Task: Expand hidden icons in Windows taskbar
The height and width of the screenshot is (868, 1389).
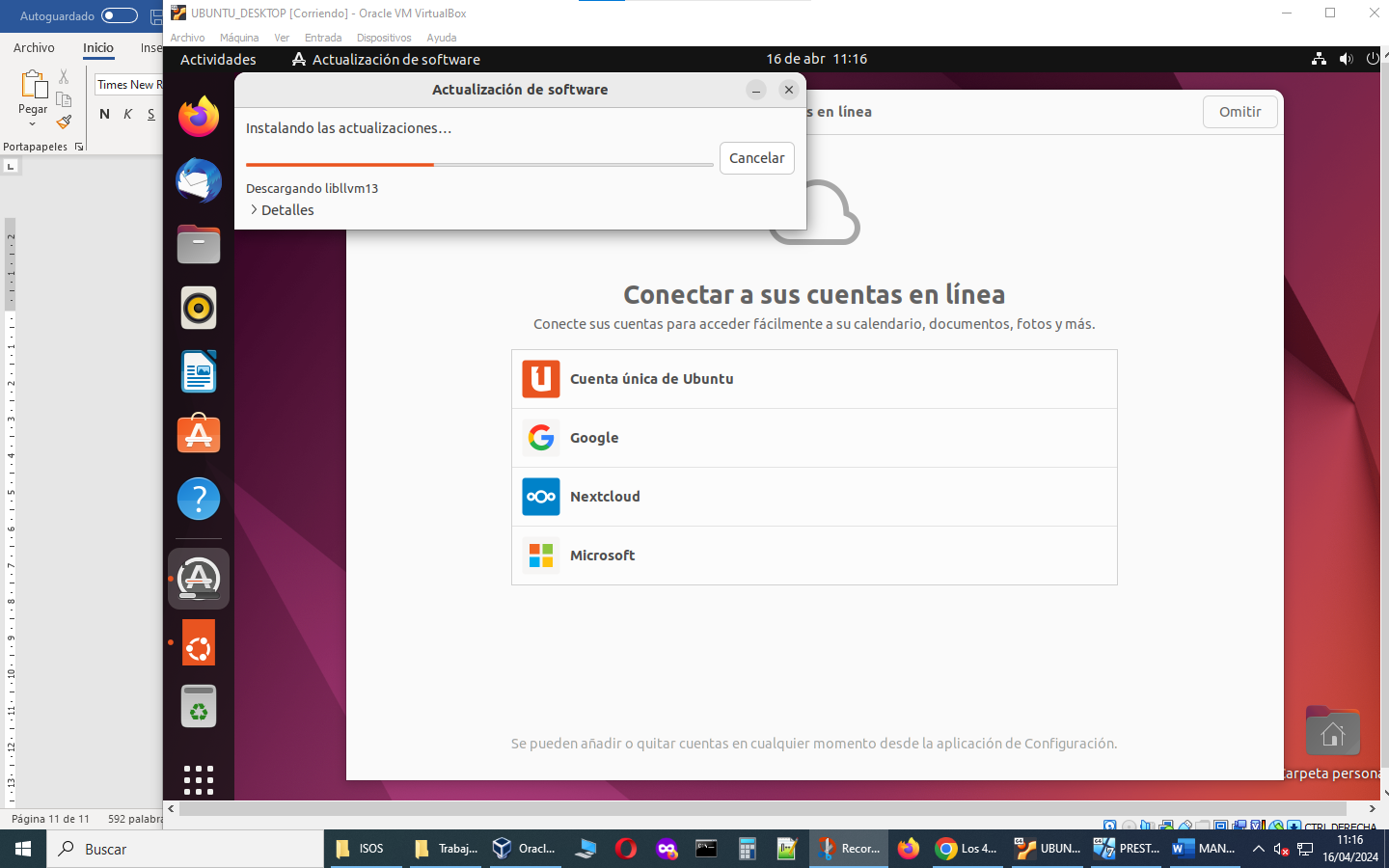Action: [x=1259, y=849]
